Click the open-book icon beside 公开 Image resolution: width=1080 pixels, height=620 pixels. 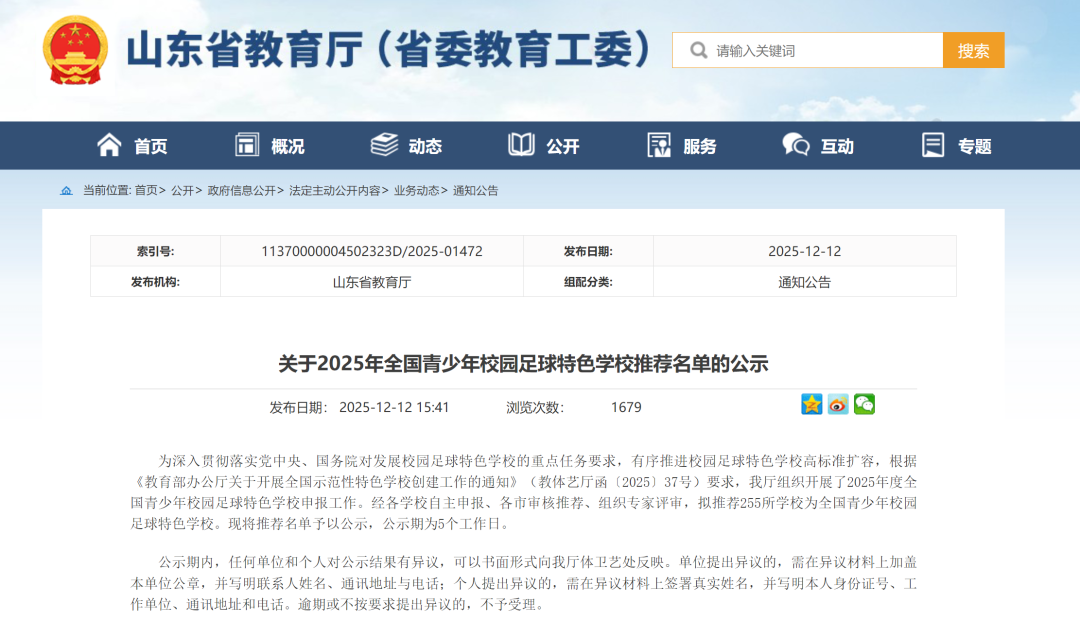tap(522, 145)
